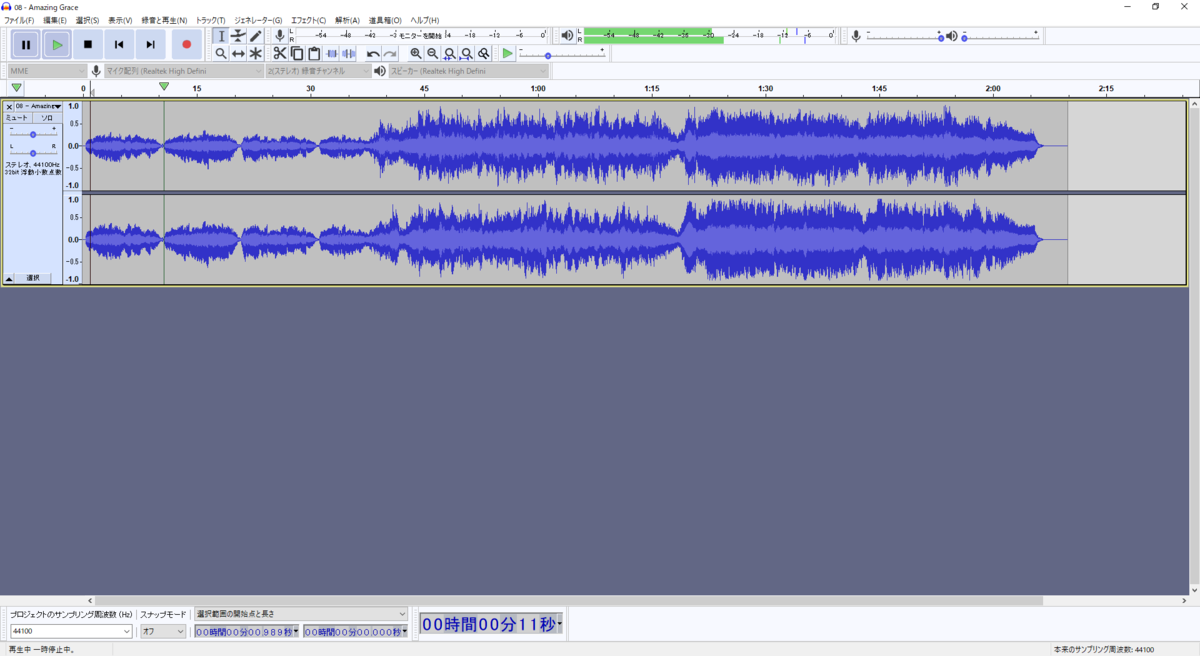1200x656 pixels.
Task: Open the 2(ステレオ) 録音チャンネル dropdown
Action: coord(317,71)
